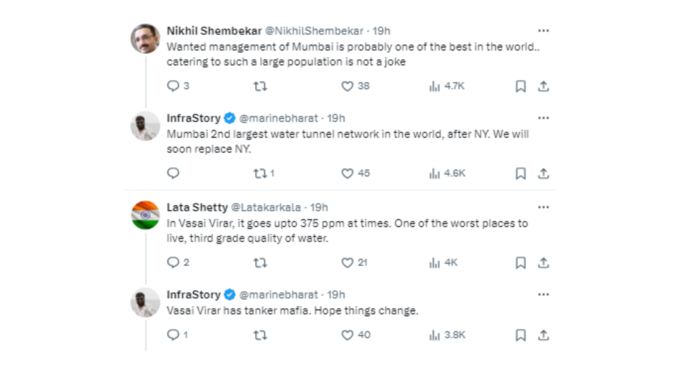Image resolution: width=680 pixels, height=383 pixels.
Task: Share Nikhil Shembekar's tweet
Action: [543, 86]
